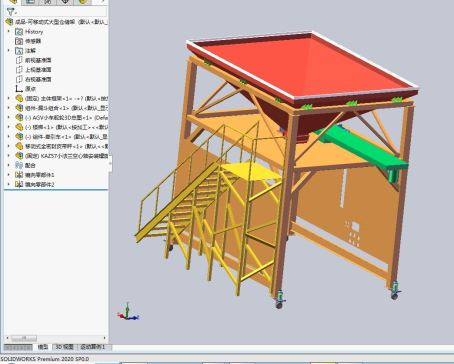Click the 镜向零部件1 mirror feature icon
Image resolution: width=454 pixels, height=364 pixels.
(x=19, y=175)
